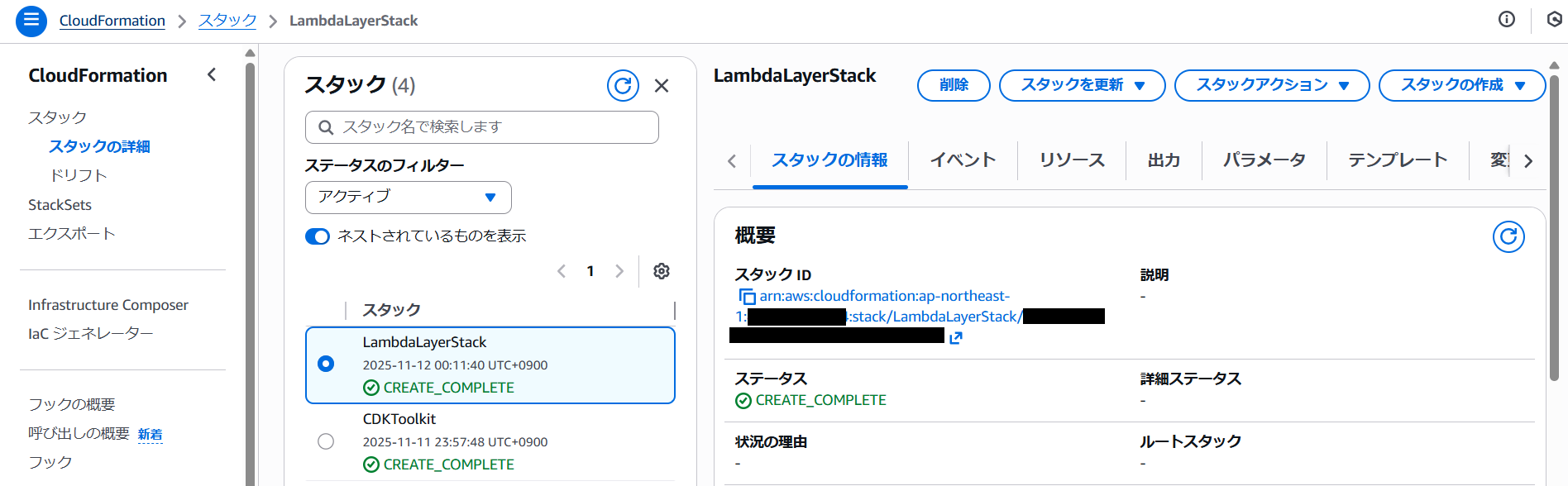Screen dimensions: 1568x486
Task: Open the AWS services hamburger menu
Action: click(x=31, y=21)
